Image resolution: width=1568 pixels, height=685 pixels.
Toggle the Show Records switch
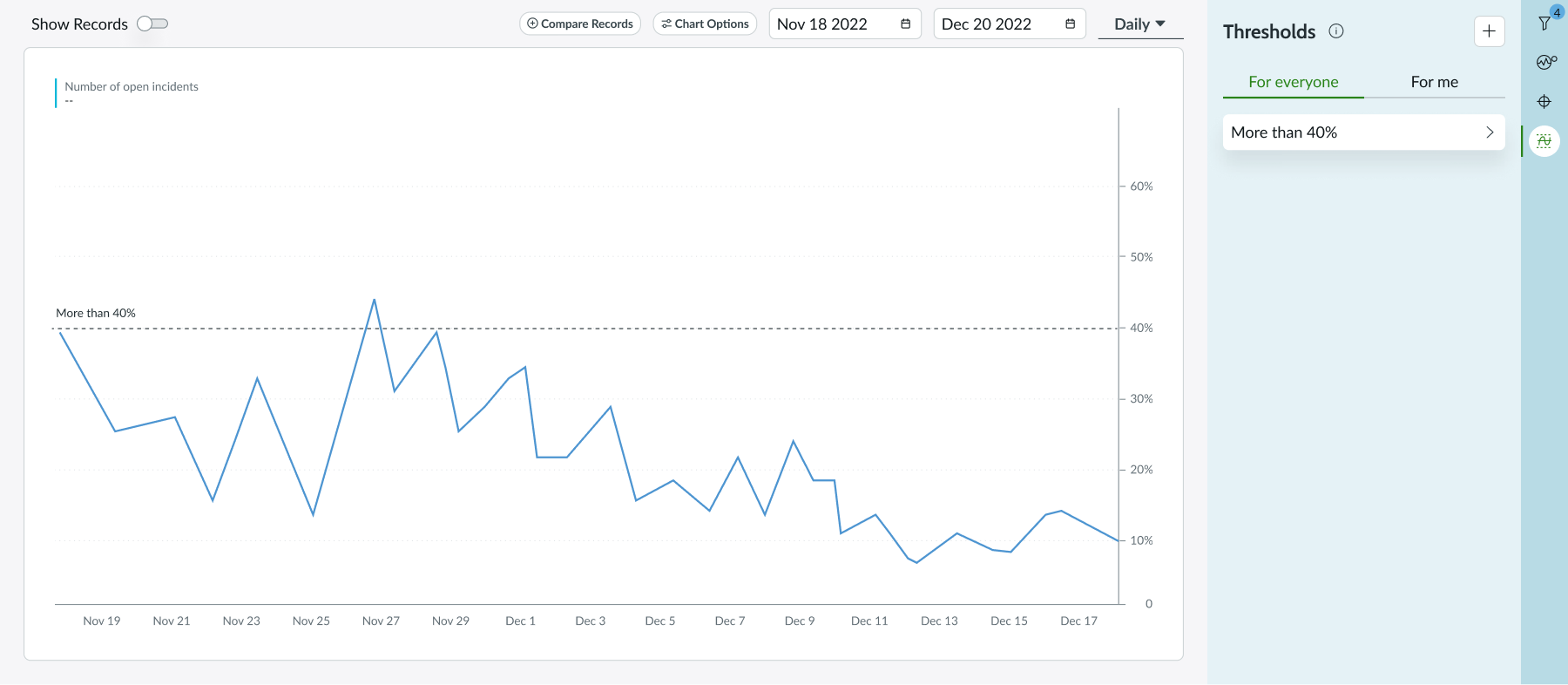(152, 24)
